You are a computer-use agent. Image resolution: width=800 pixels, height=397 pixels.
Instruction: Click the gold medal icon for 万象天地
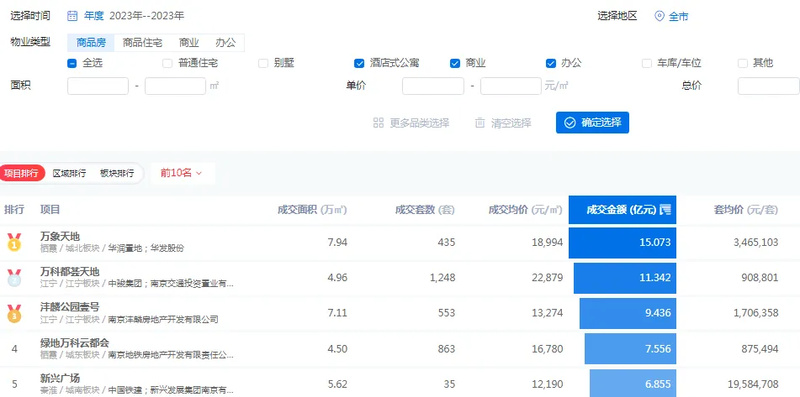14,242
